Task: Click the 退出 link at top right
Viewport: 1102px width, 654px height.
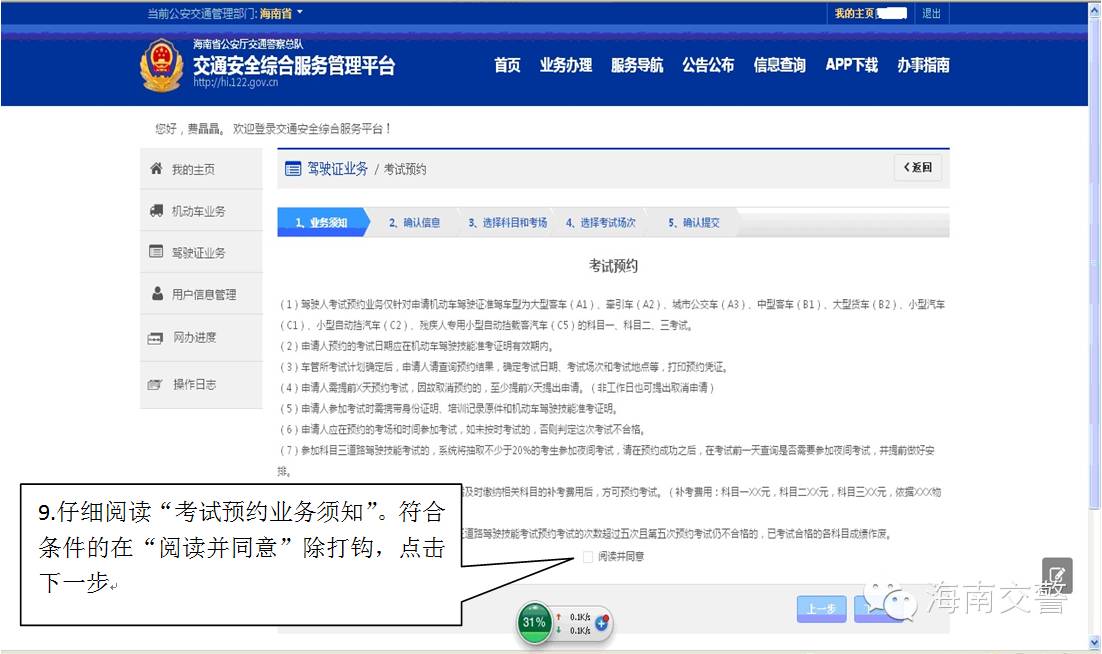Action: (x=931, y=14)
